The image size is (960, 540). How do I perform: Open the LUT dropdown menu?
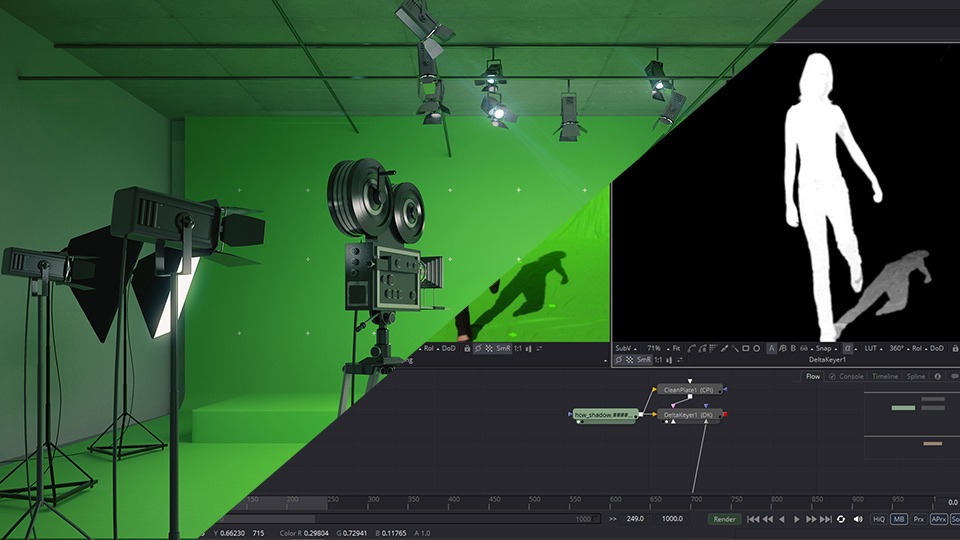[872, 348]
